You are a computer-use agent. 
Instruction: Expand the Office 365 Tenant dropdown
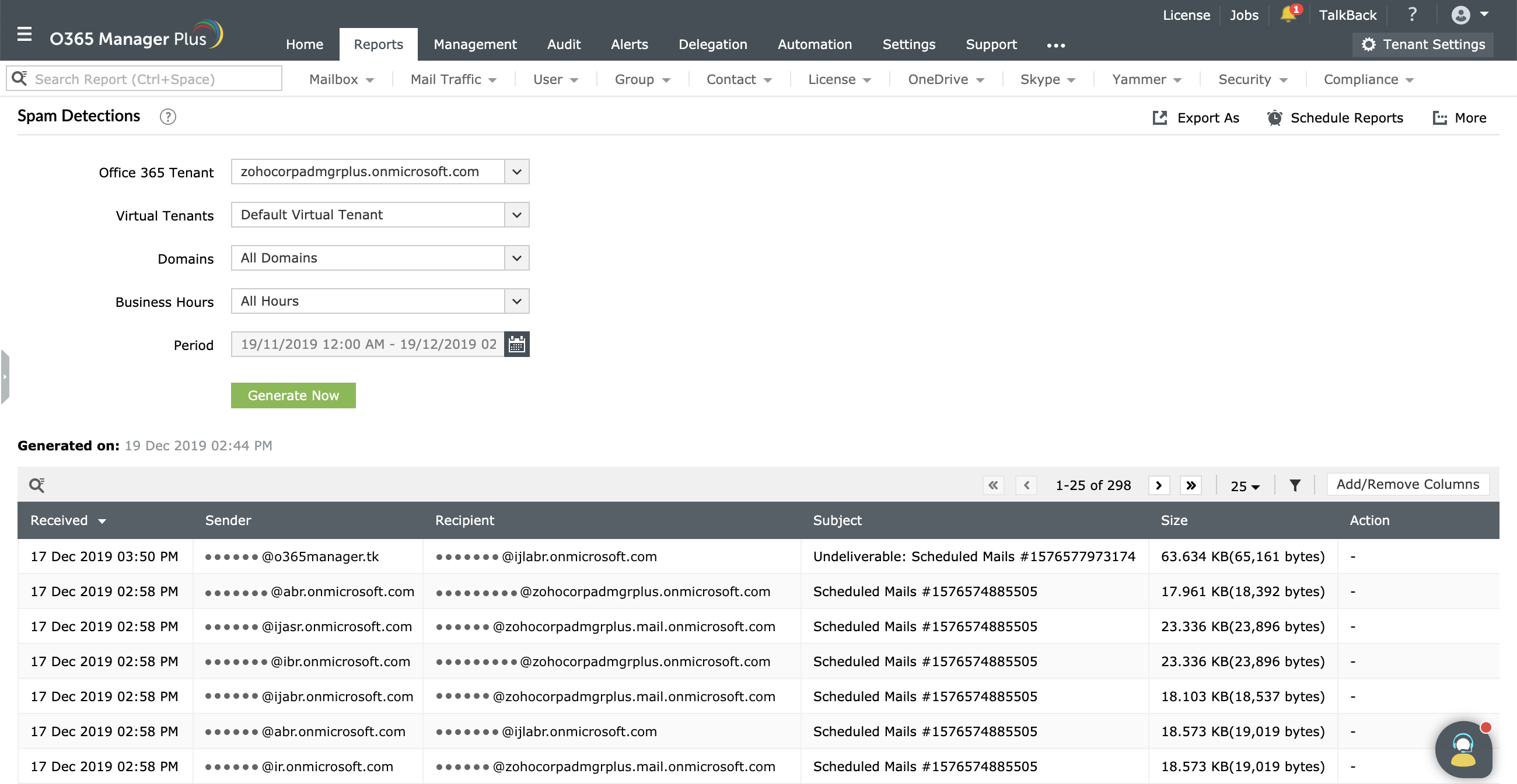[x=516, y=172]
